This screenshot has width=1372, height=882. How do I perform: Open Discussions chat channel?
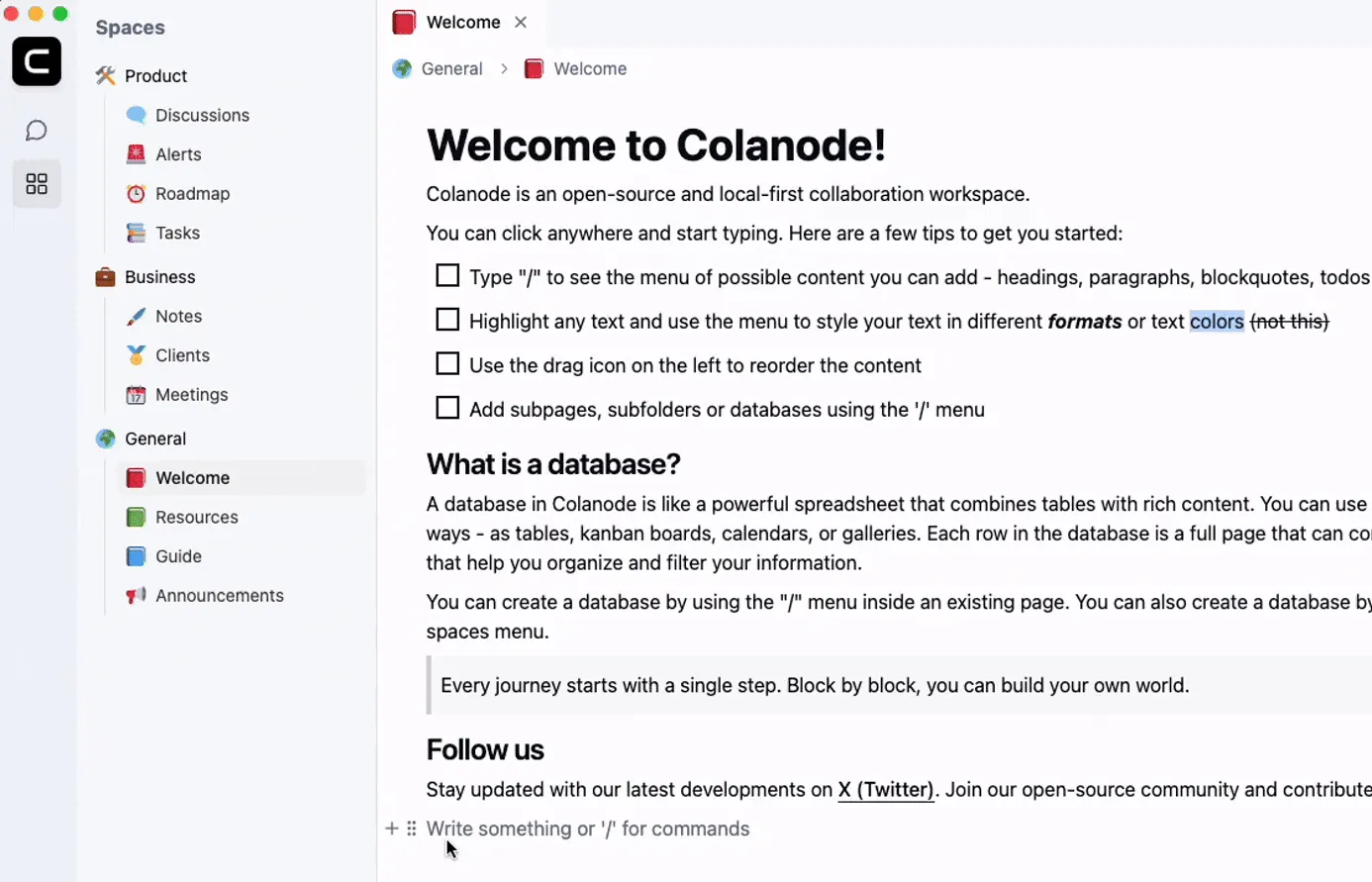(202, 115)
